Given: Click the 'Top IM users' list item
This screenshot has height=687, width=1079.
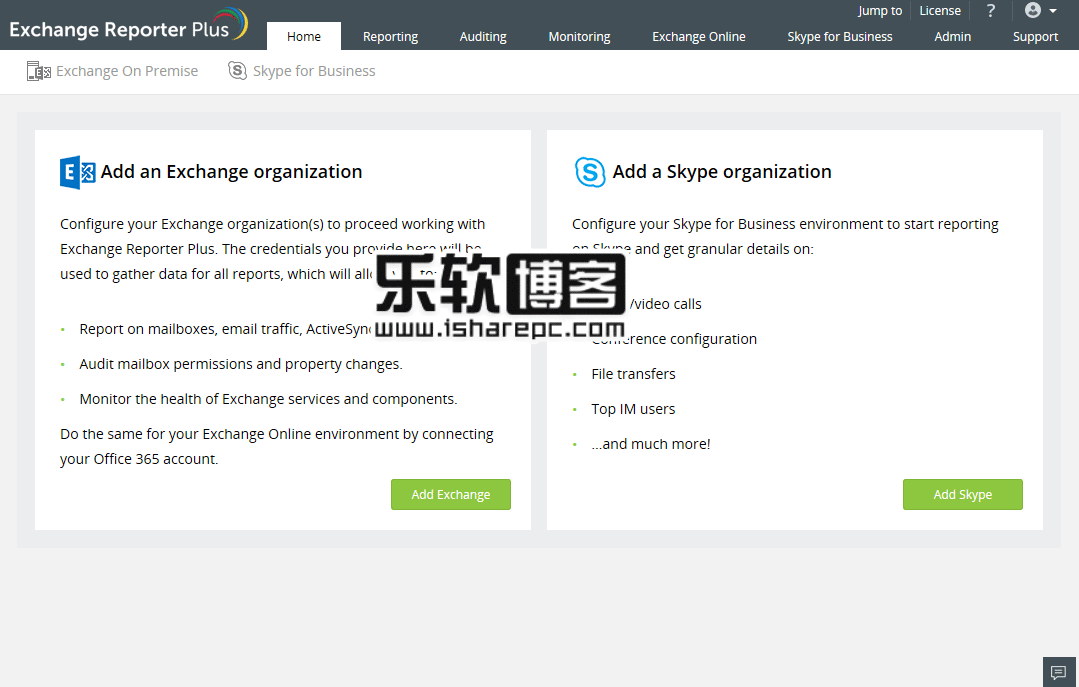Looking at the screenshot, I should (633, 409).
